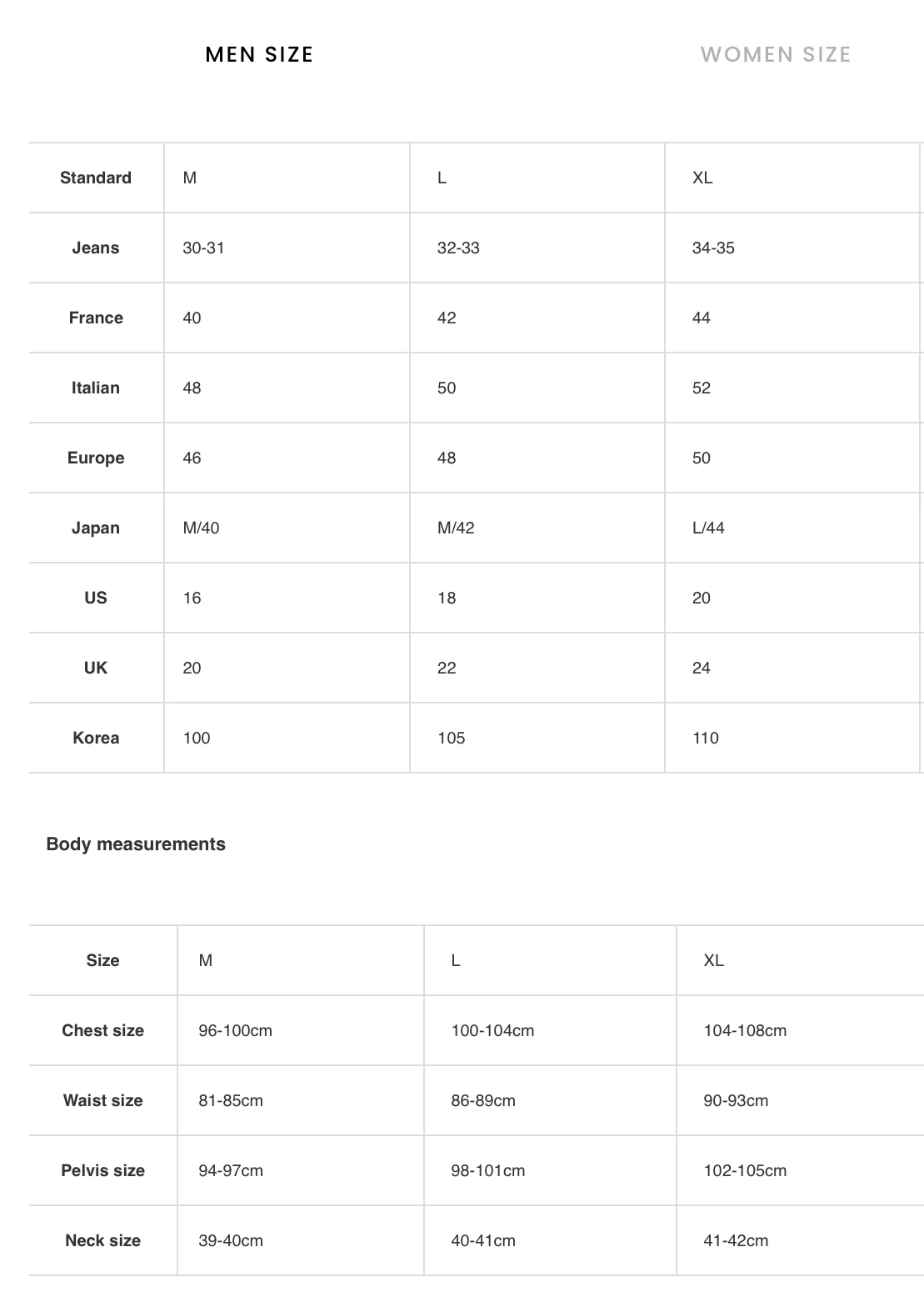Select the France size 42 cell
Screen dimensions: 924x1302
[447, 318]
